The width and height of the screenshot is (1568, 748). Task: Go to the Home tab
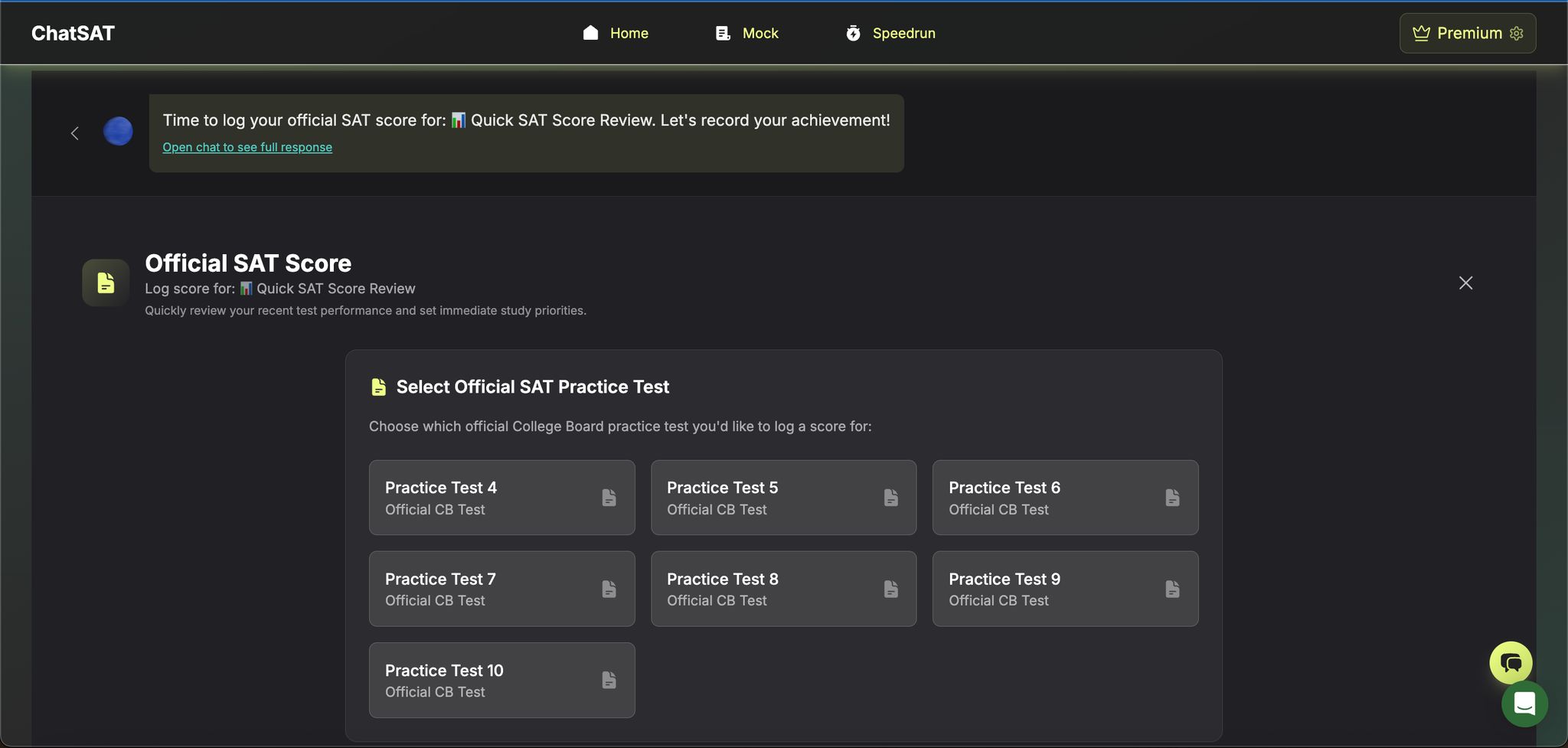[x=616, y=33]
